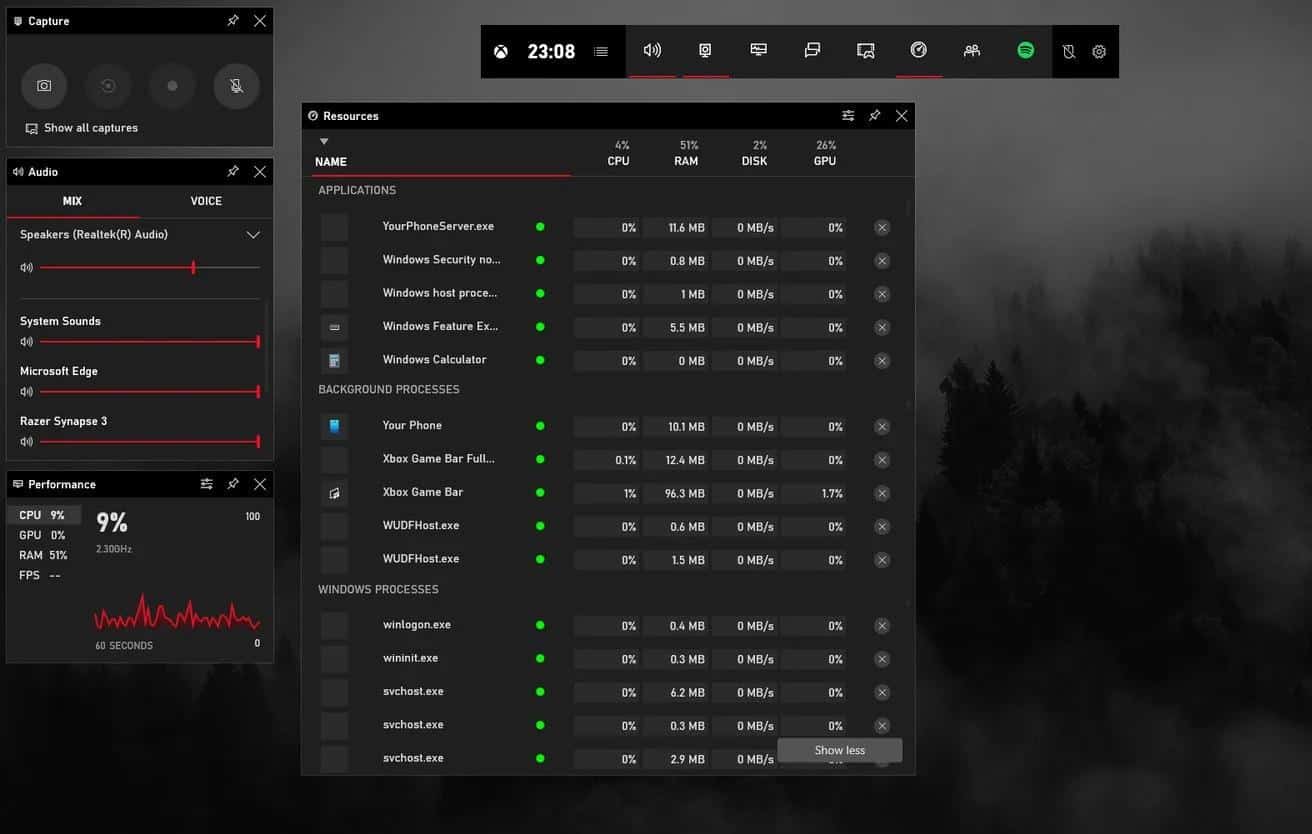This screenshot has width=1312, height=834.
Task: Toggle the Capture widget icon in top bar
Action: coord(705,50)
